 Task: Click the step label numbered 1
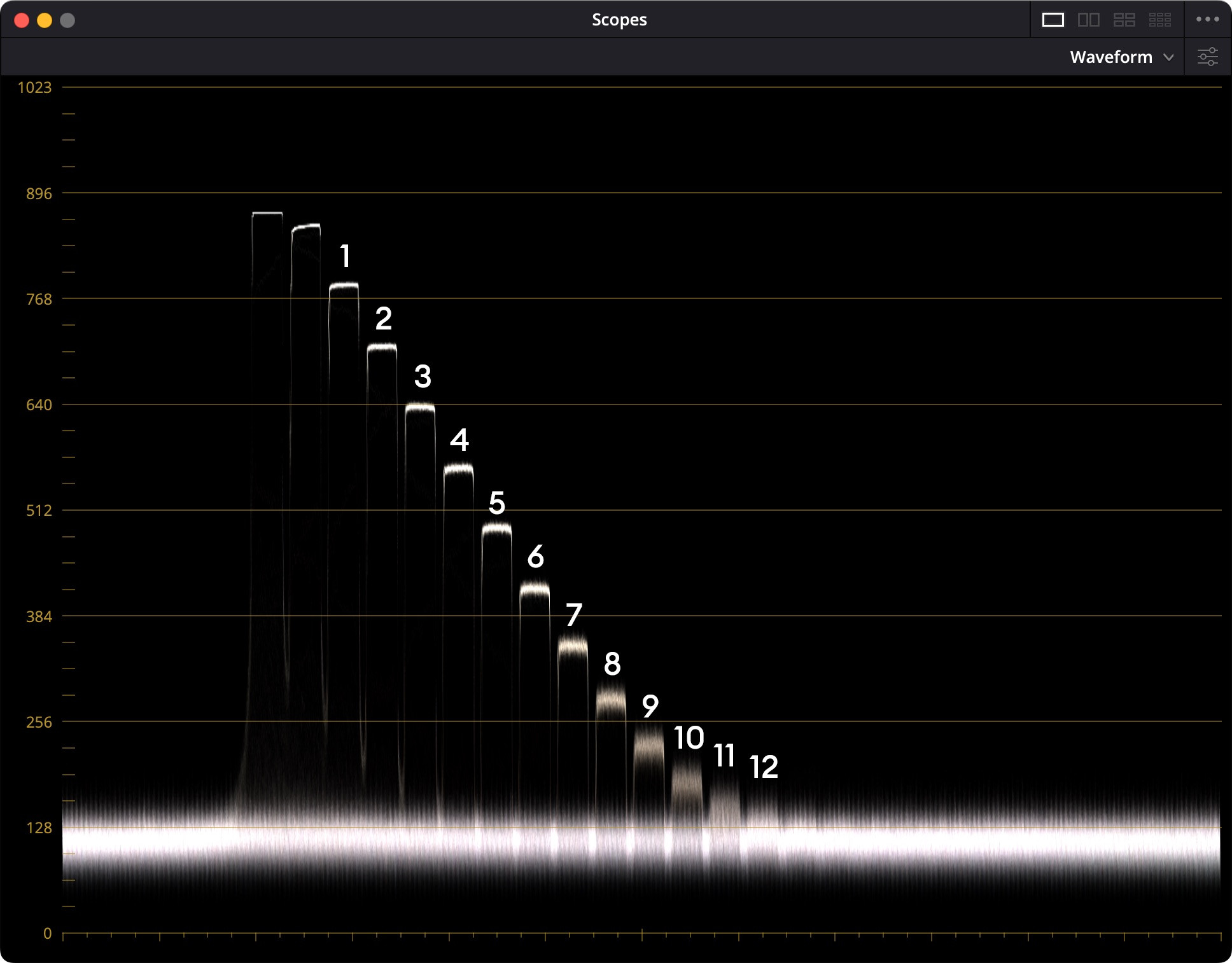point(345,256)
